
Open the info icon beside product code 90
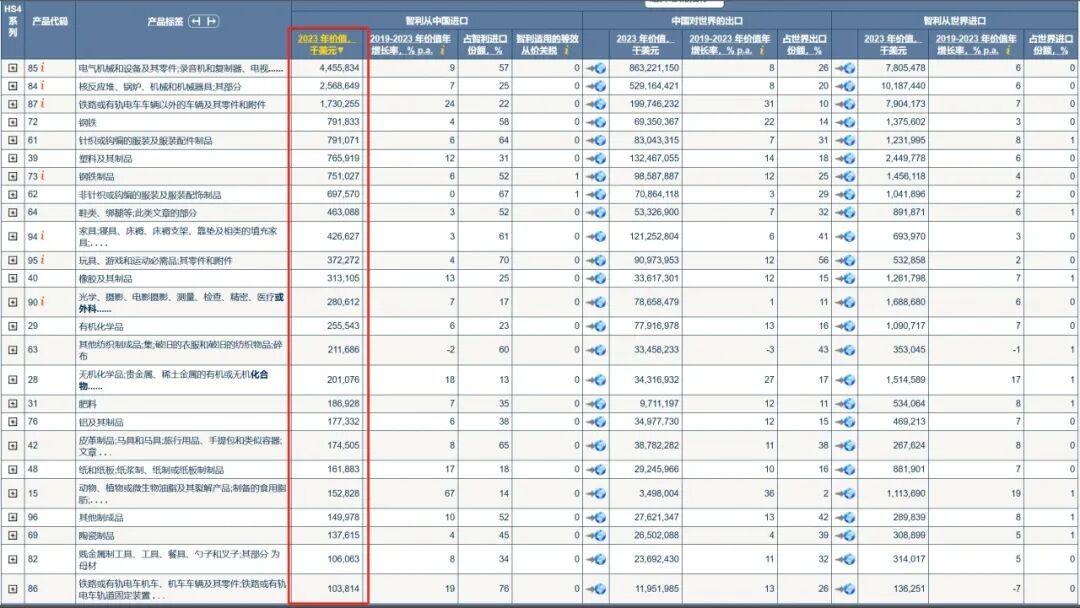[43, 302]
